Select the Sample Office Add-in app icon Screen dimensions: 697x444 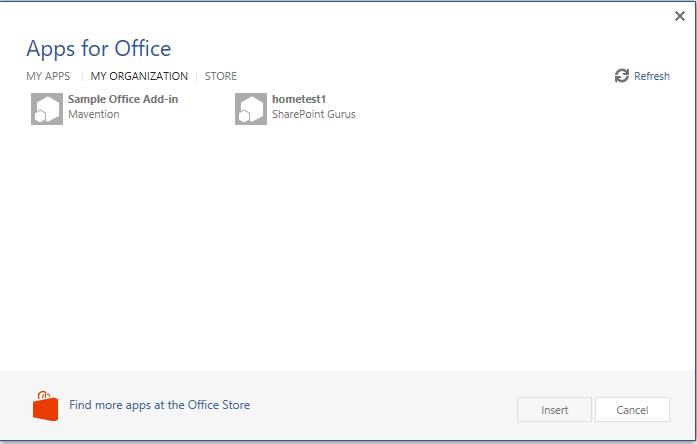point(47,108)
